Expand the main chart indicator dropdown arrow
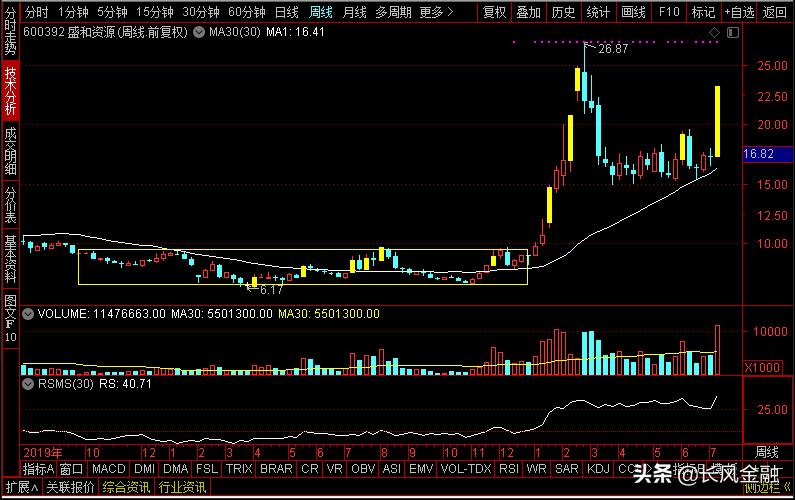The image size is (795, 500). click(199, 32)
